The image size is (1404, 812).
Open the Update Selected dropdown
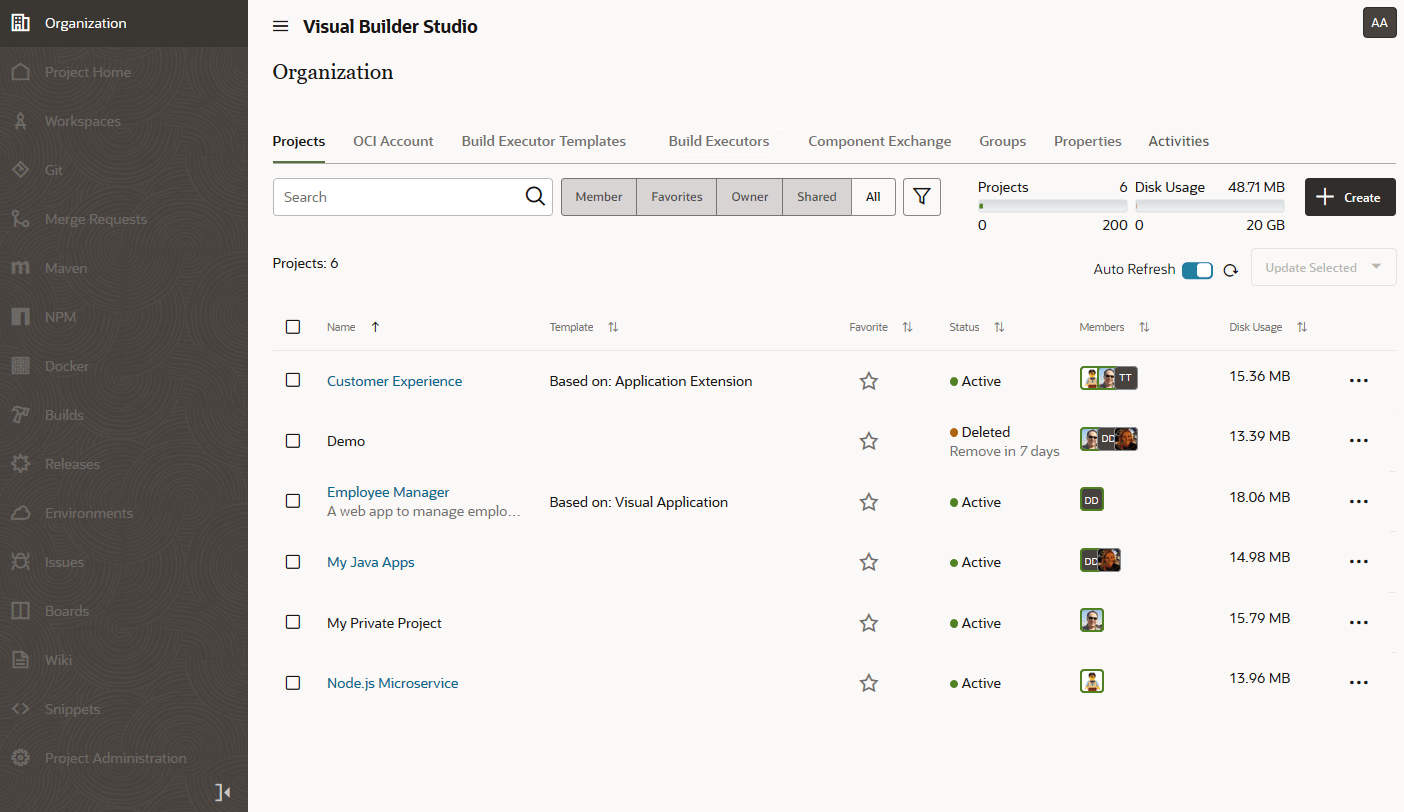(1323, 267)
